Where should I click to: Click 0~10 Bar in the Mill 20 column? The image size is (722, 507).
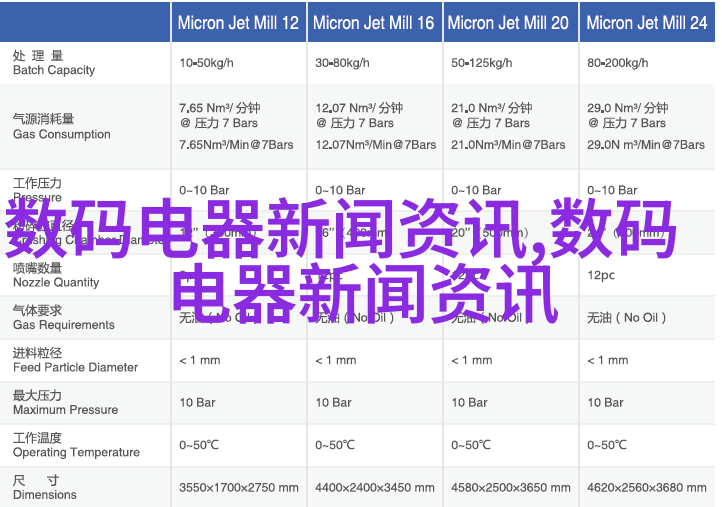pos(476,190)
